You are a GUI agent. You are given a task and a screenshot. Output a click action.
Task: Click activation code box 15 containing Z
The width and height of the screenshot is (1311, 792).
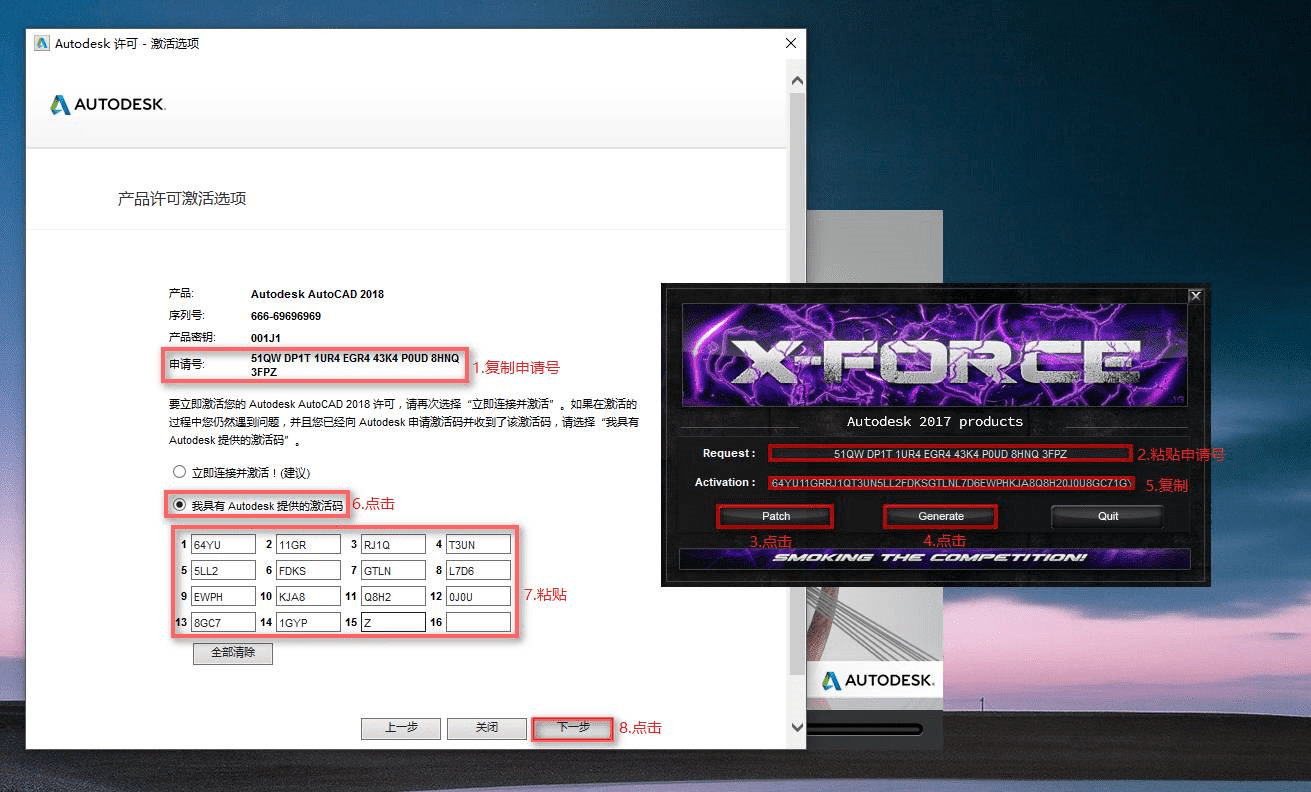point(393,622)
